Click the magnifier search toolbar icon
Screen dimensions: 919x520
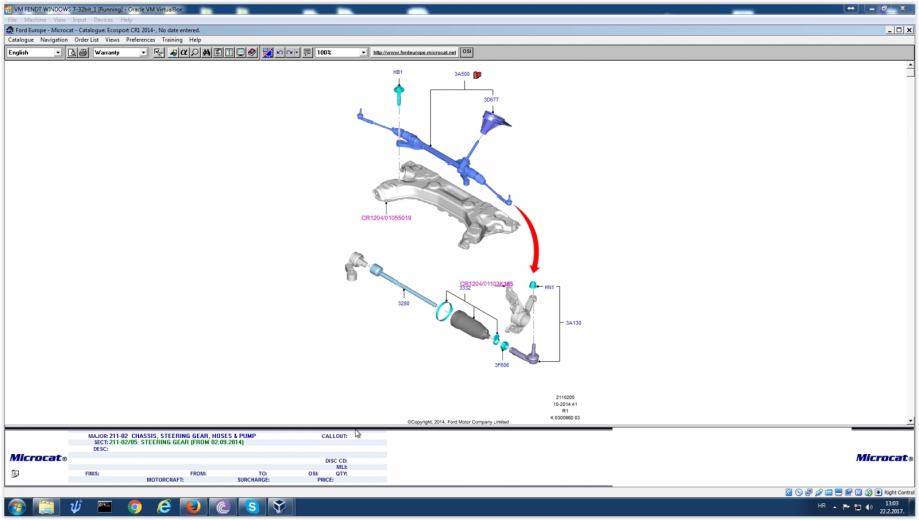[x=195, y=52]
